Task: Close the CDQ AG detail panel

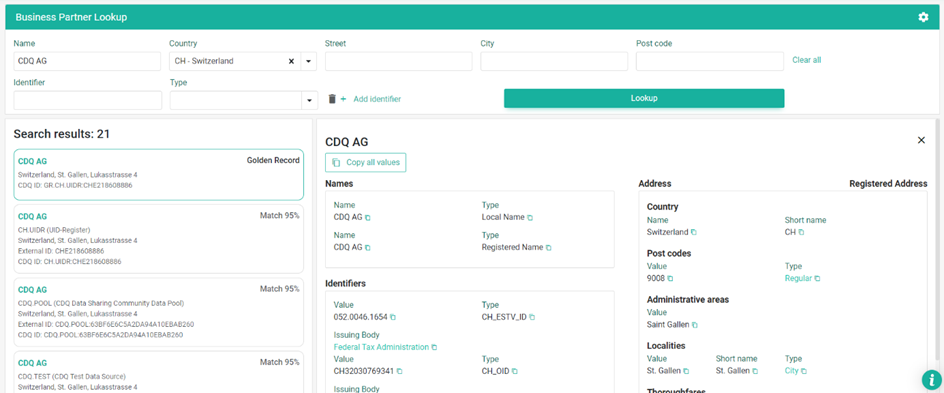Action: [x=921, y=140]
